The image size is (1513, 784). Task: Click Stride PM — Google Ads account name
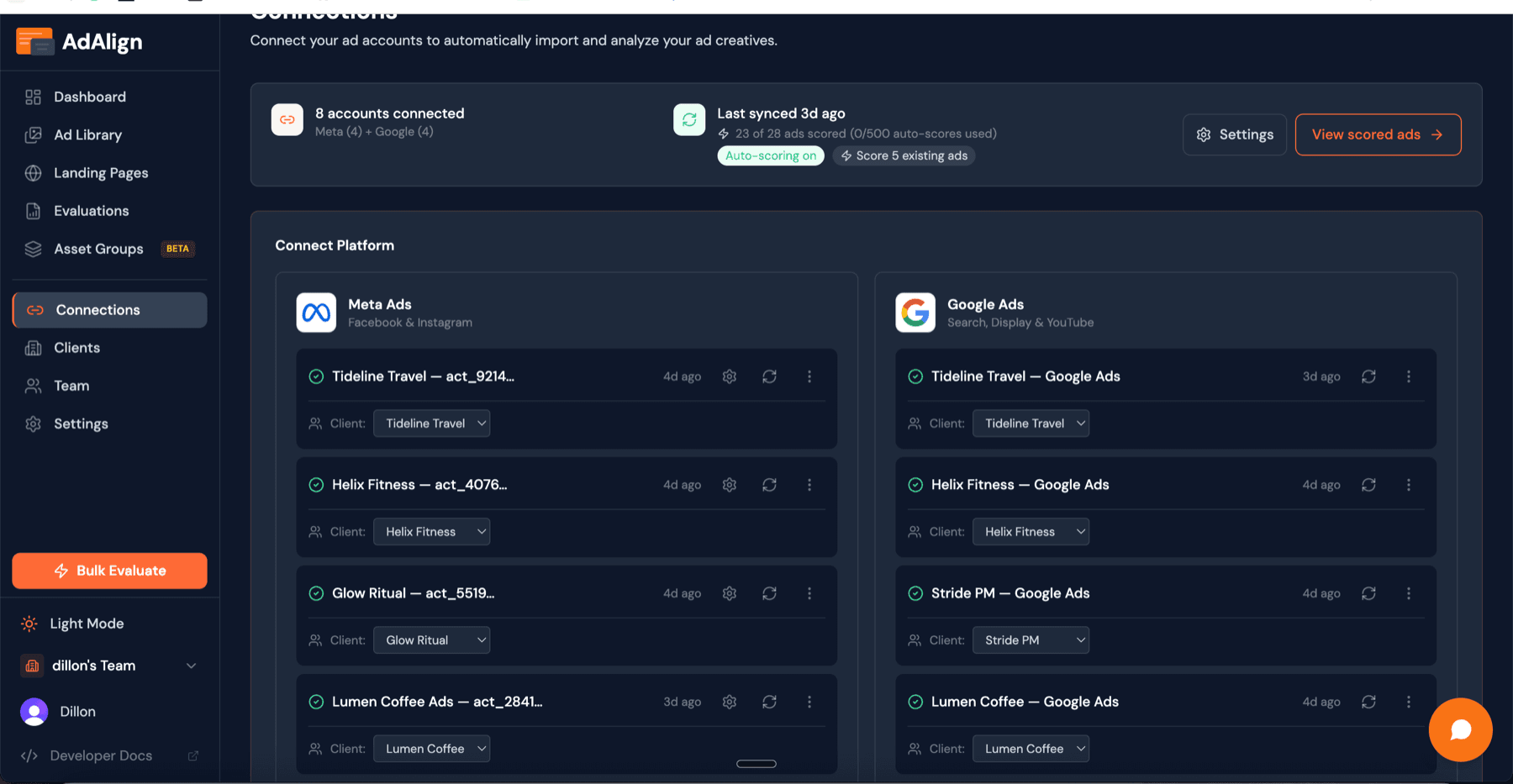coord(1010,593)
